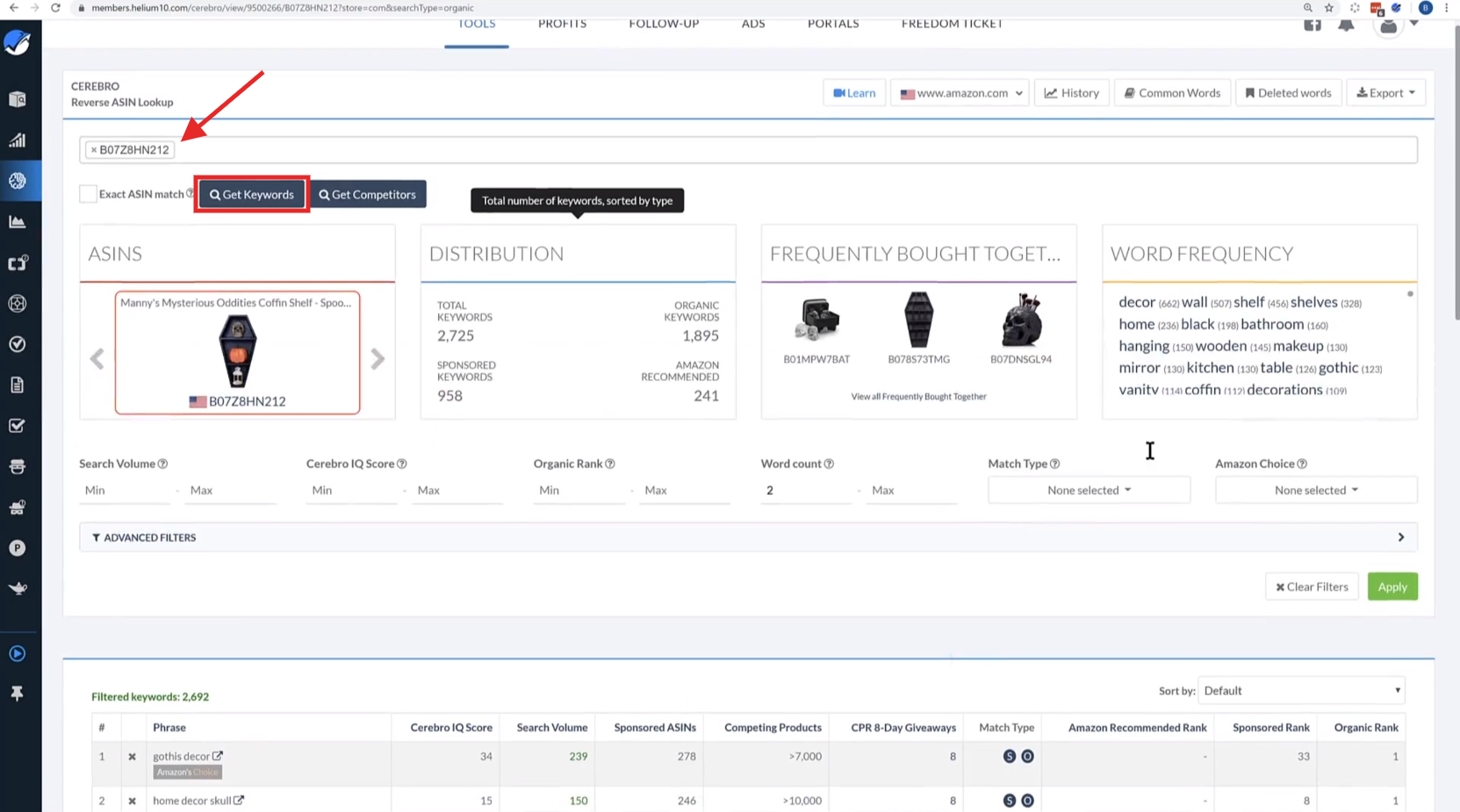The height and width of the screenshot is (812, 1460).
Task: Click the Cerebro IQ Score help icon
Action: coord(402,463)
